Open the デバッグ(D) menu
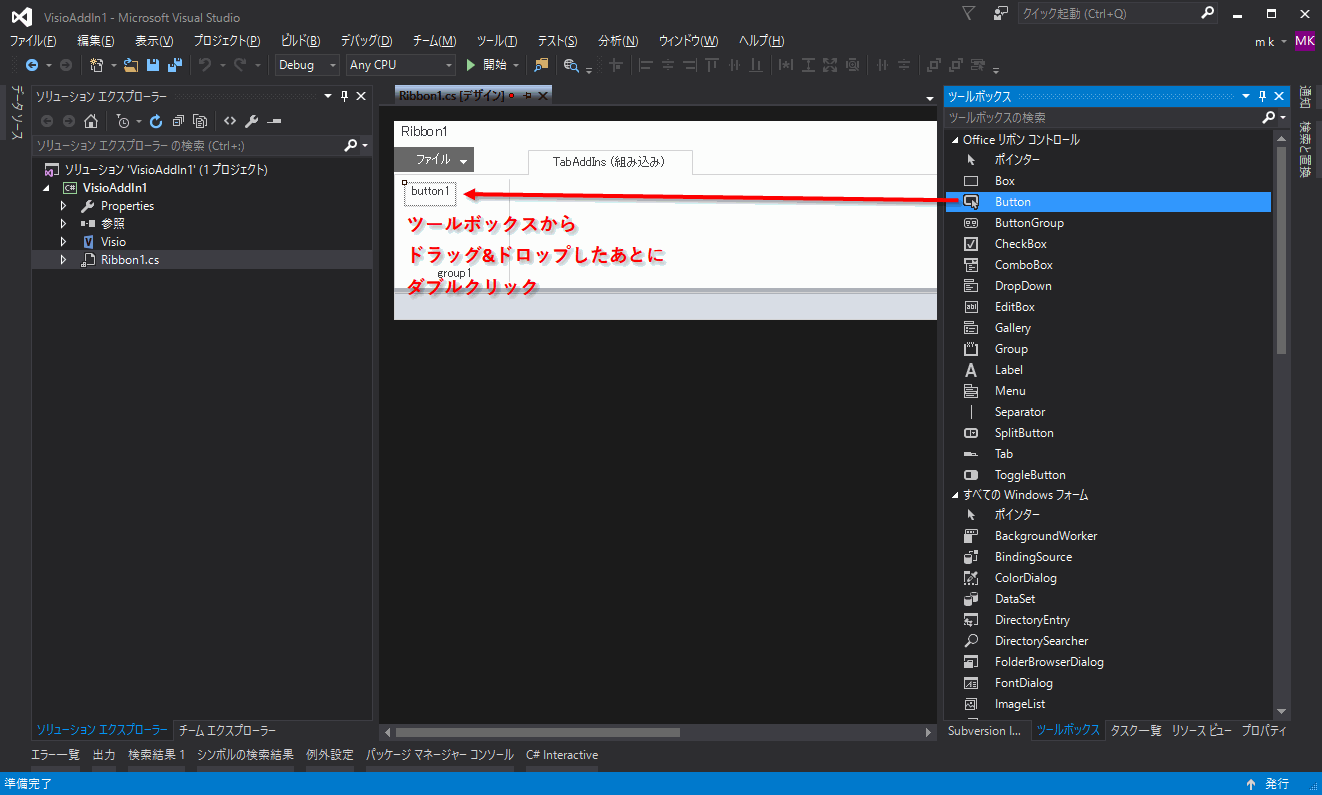 [366, 41]
